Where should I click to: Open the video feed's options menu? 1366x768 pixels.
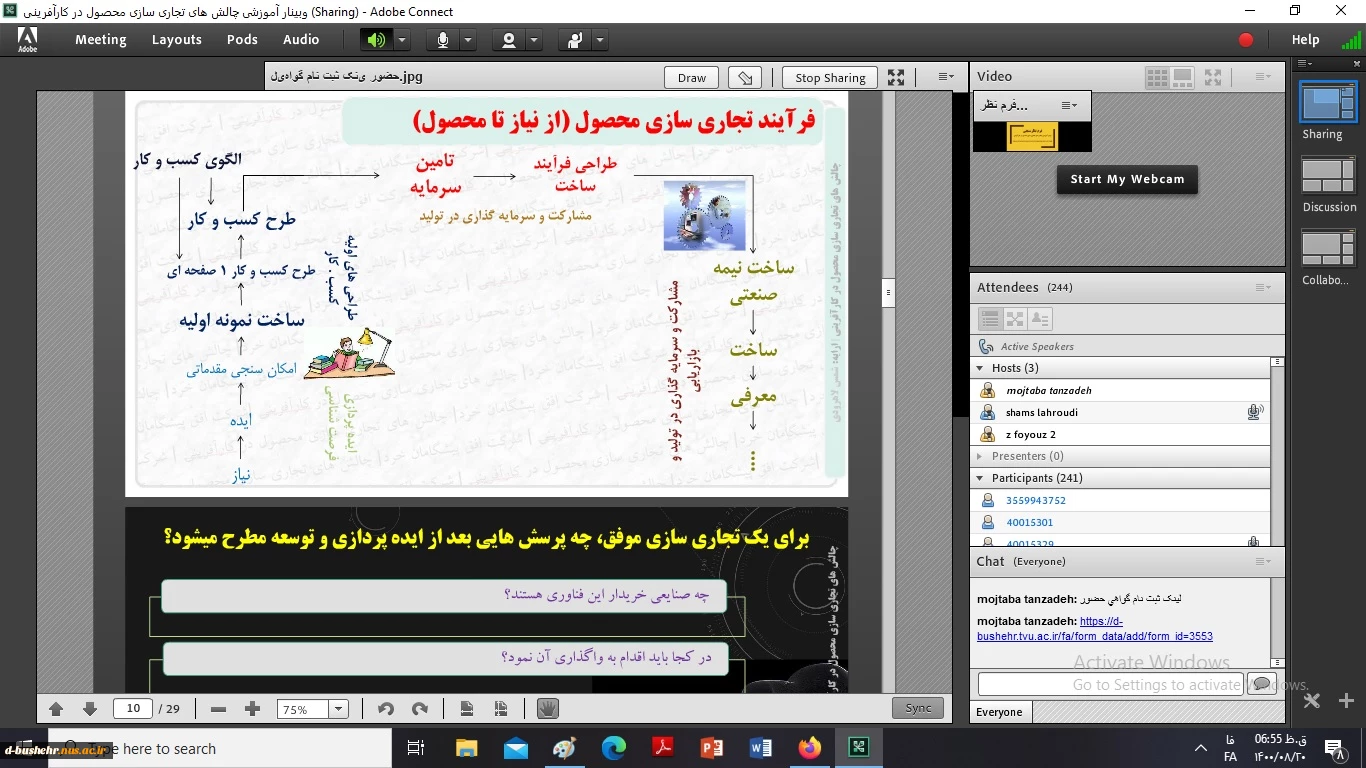pyautogui.click(x=1069, y=105)
